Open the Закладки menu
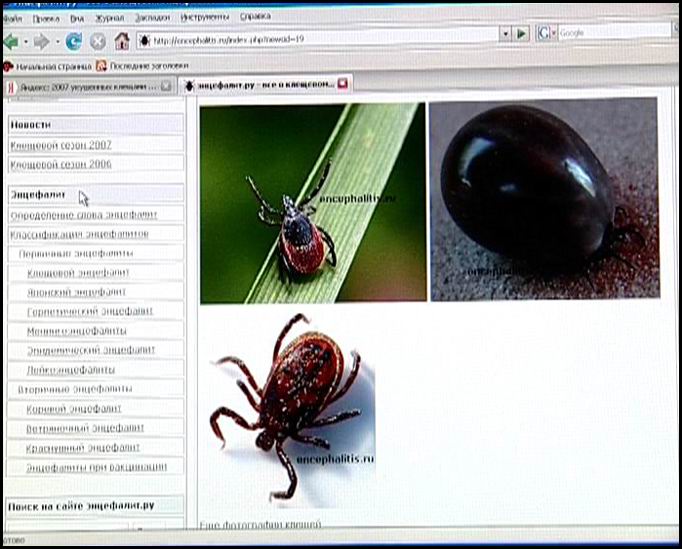The width and height of the screenshot is (682, 549). point(152,18)
